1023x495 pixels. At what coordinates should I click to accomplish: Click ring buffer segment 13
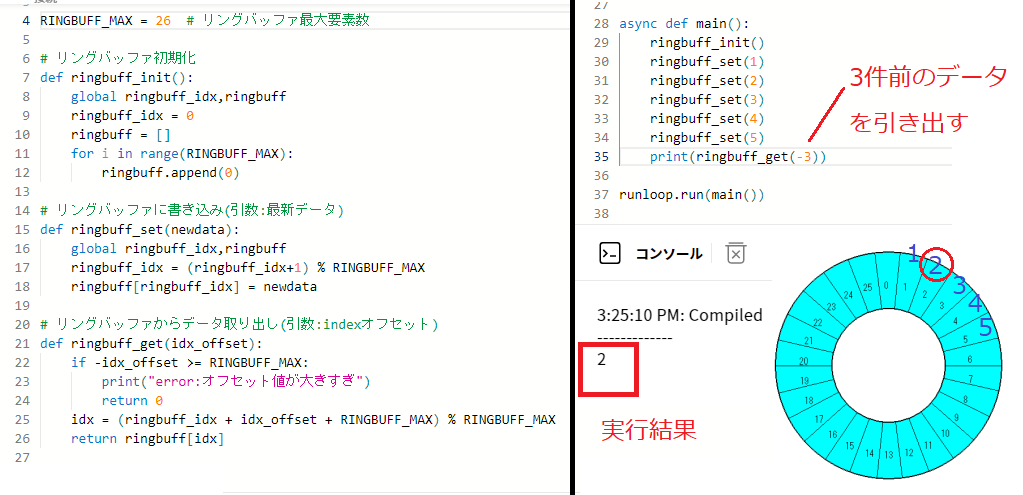[886, 454]
